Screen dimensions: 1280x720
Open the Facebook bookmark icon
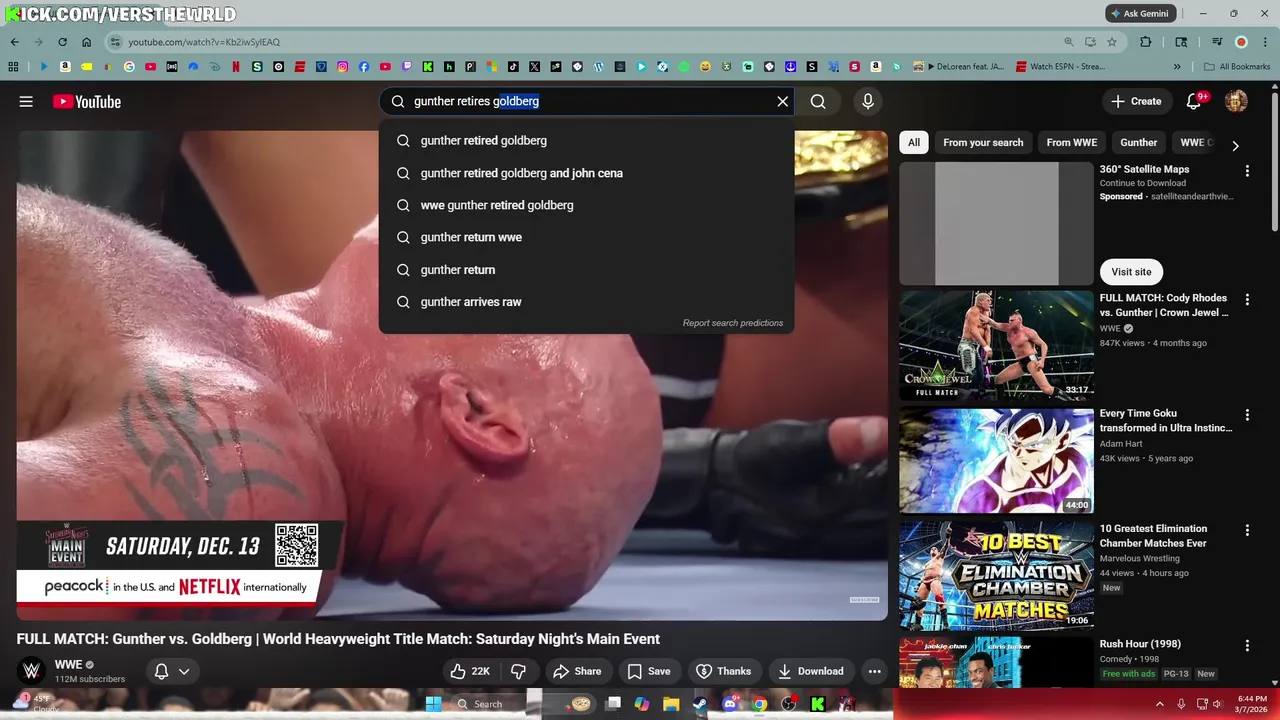(364, 67)
